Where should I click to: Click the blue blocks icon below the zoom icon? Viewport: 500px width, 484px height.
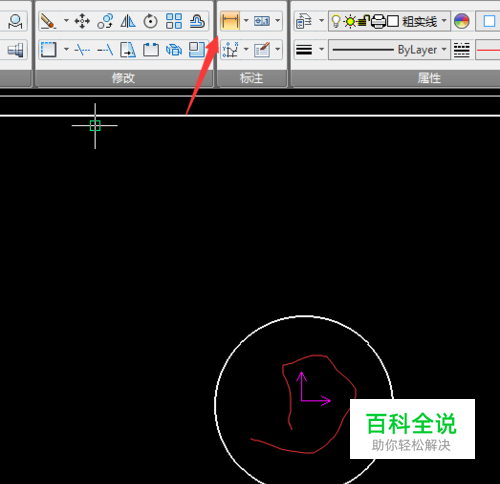[15, 50]
